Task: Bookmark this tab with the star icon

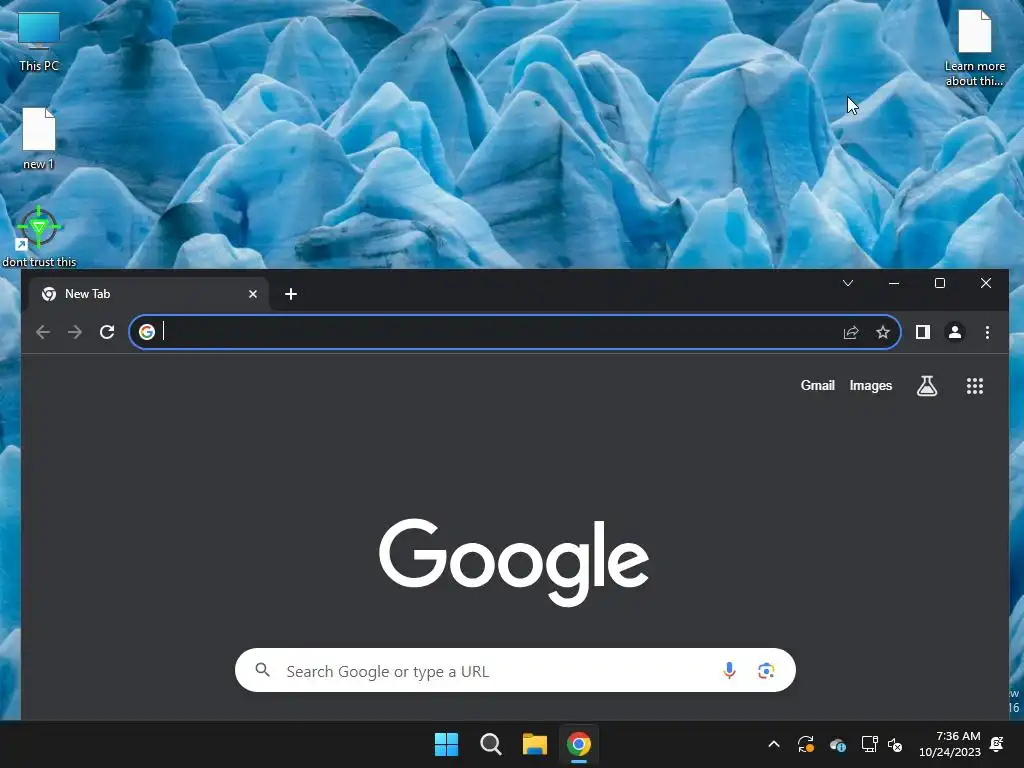Action: point(883,332)
